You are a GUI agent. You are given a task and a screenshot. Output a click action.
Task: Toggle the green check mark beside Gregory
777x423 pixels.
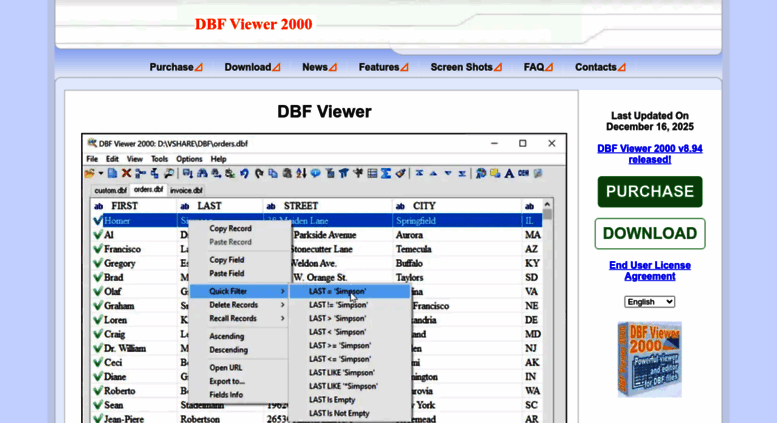tap(98, 263)
